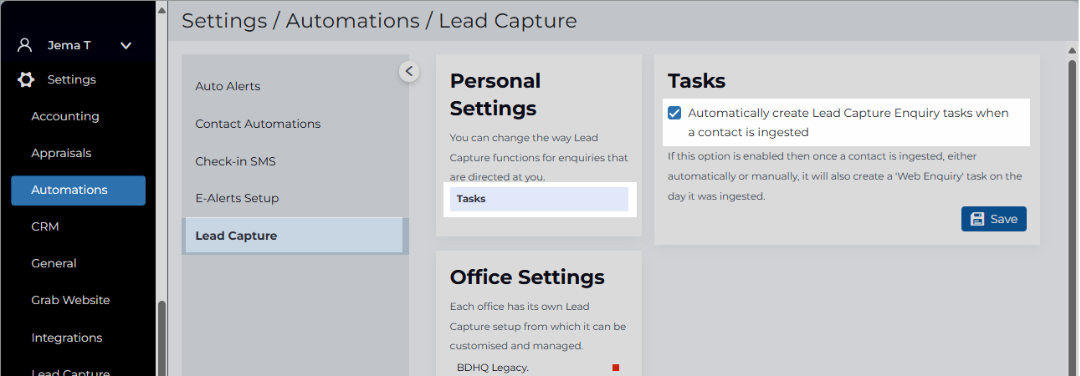Select Contact Automations in automations list

(x=258, y=124)
